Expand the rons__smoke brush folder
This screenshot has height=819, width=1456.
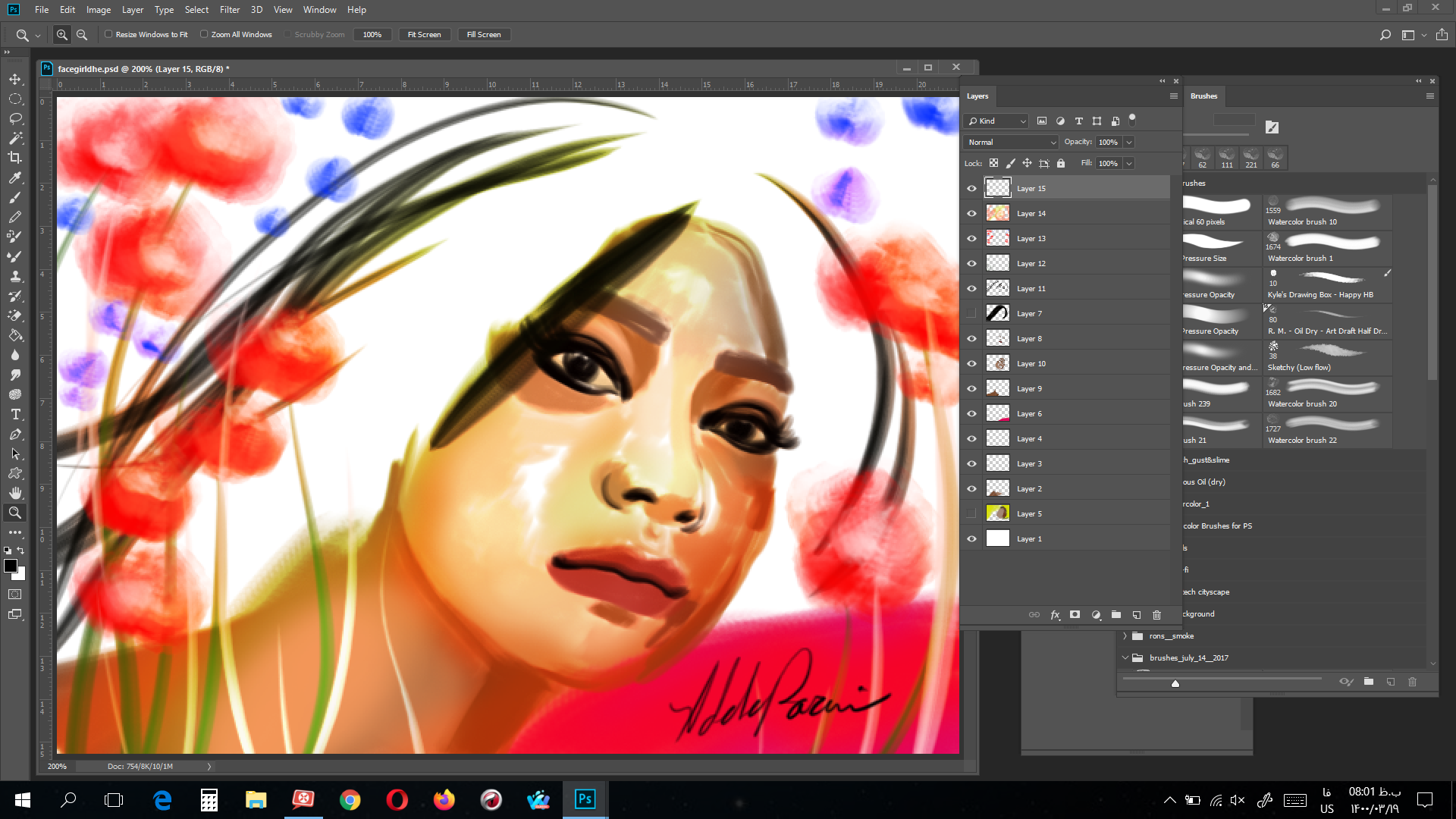(1125, 636)
